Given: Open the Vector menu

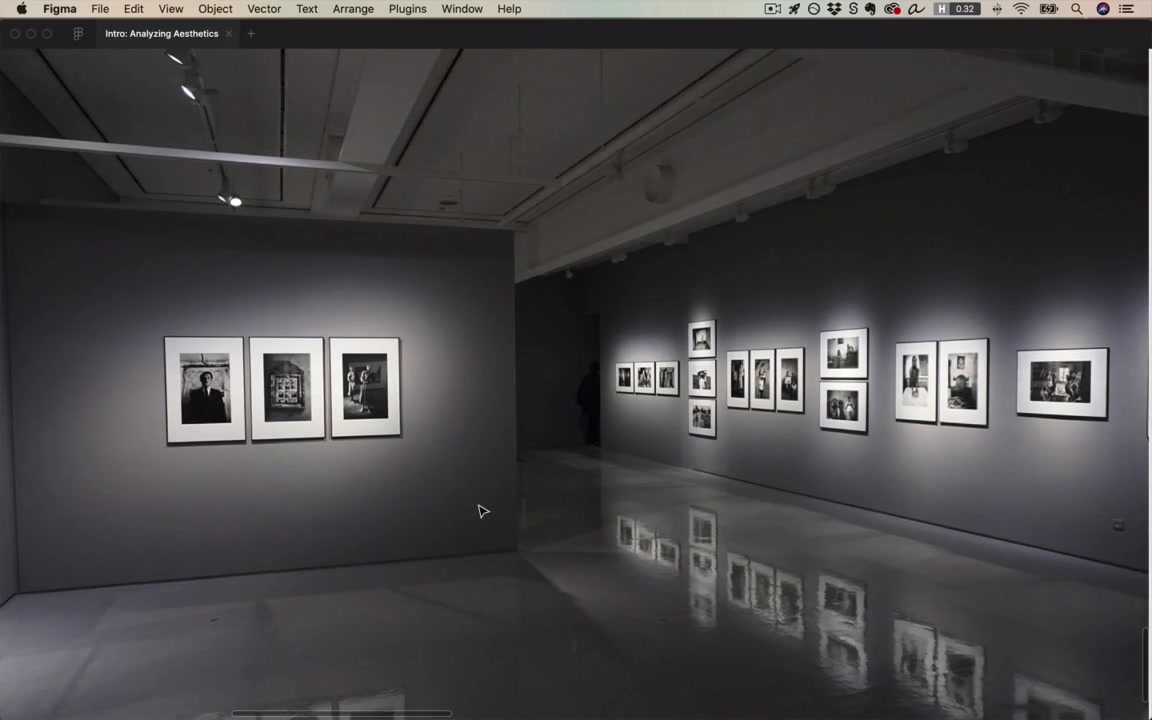Looking at the screenshot, I should click(x=264, y=9).
